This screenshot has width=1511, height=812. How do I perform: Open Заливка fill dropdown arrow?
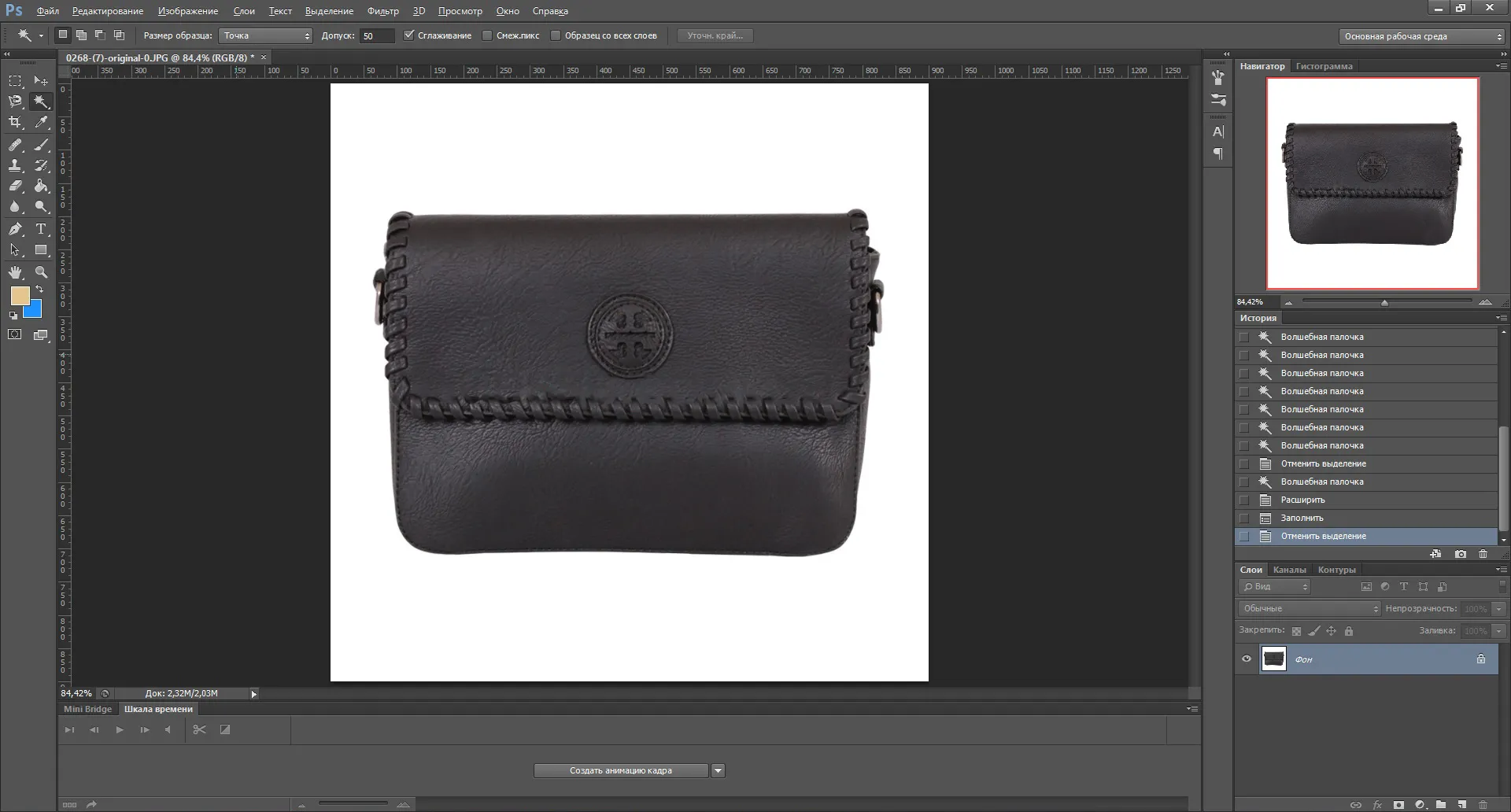point(1498,631)
